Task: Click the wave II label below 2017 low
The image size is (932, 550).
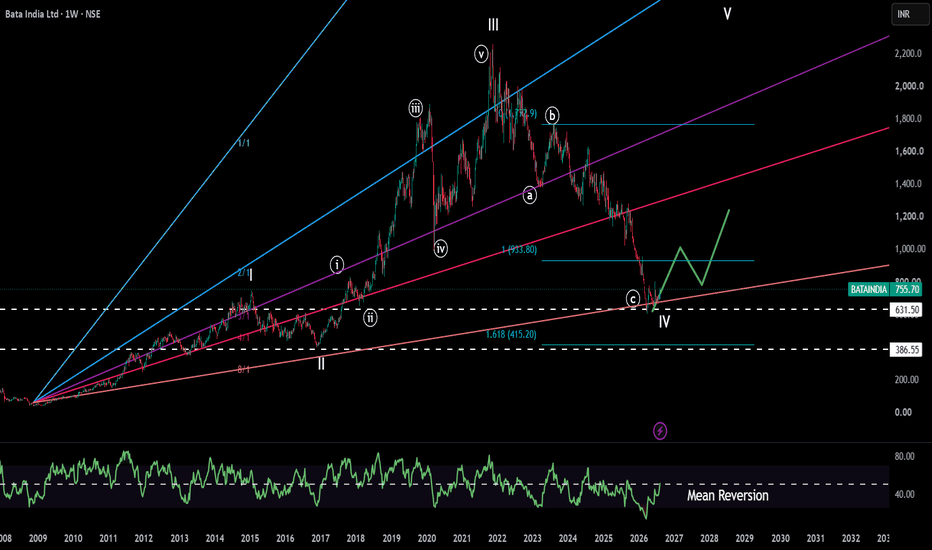Action: pyautogui.click(x=321, y=364)
